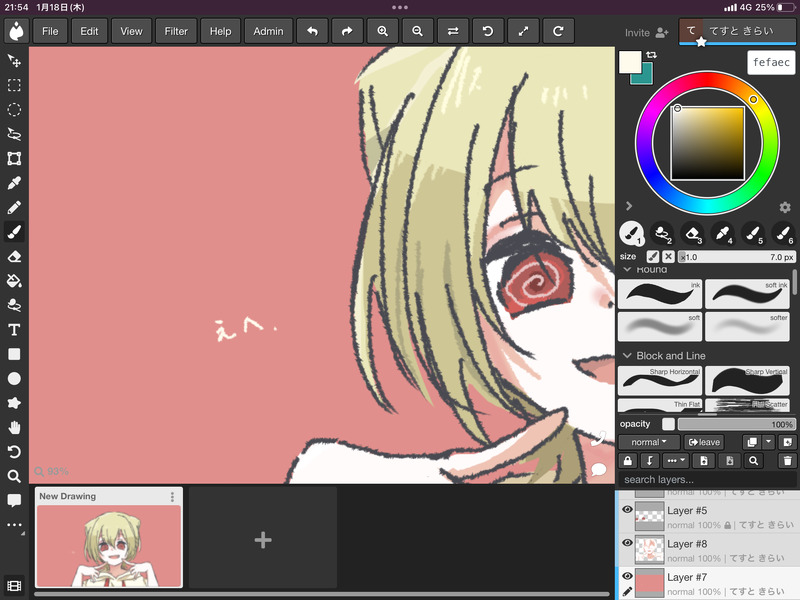Toggle the layer lock button
The height and width of the screenshot is (600, 800).
pos(628,461)
